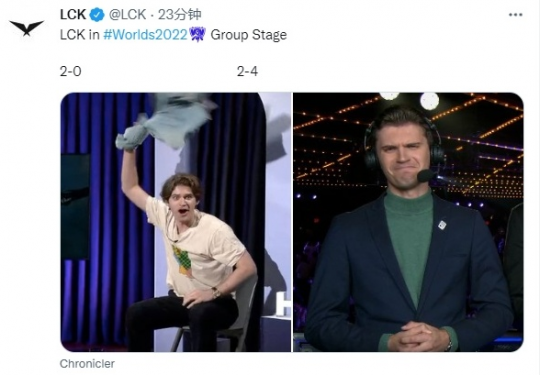The image size is (540, 375).
Task: Click the Worlds trophy emoji icon
Action: pos(198,34)
